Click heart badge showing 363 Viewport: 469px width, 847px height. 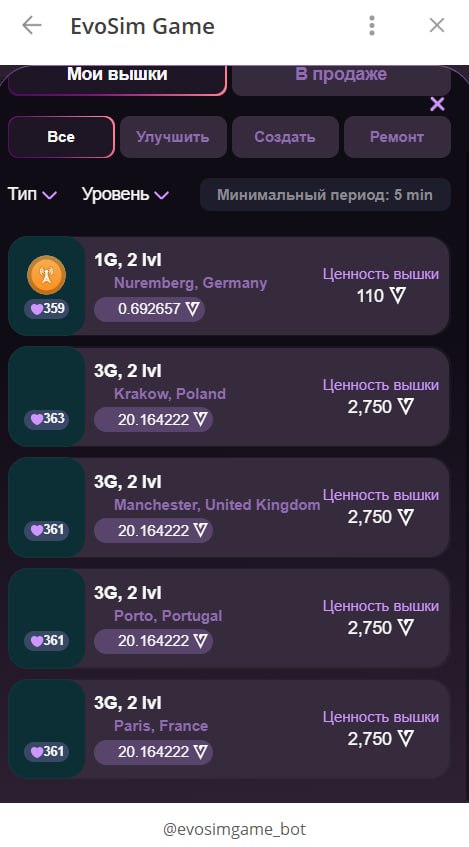(46, 419)
